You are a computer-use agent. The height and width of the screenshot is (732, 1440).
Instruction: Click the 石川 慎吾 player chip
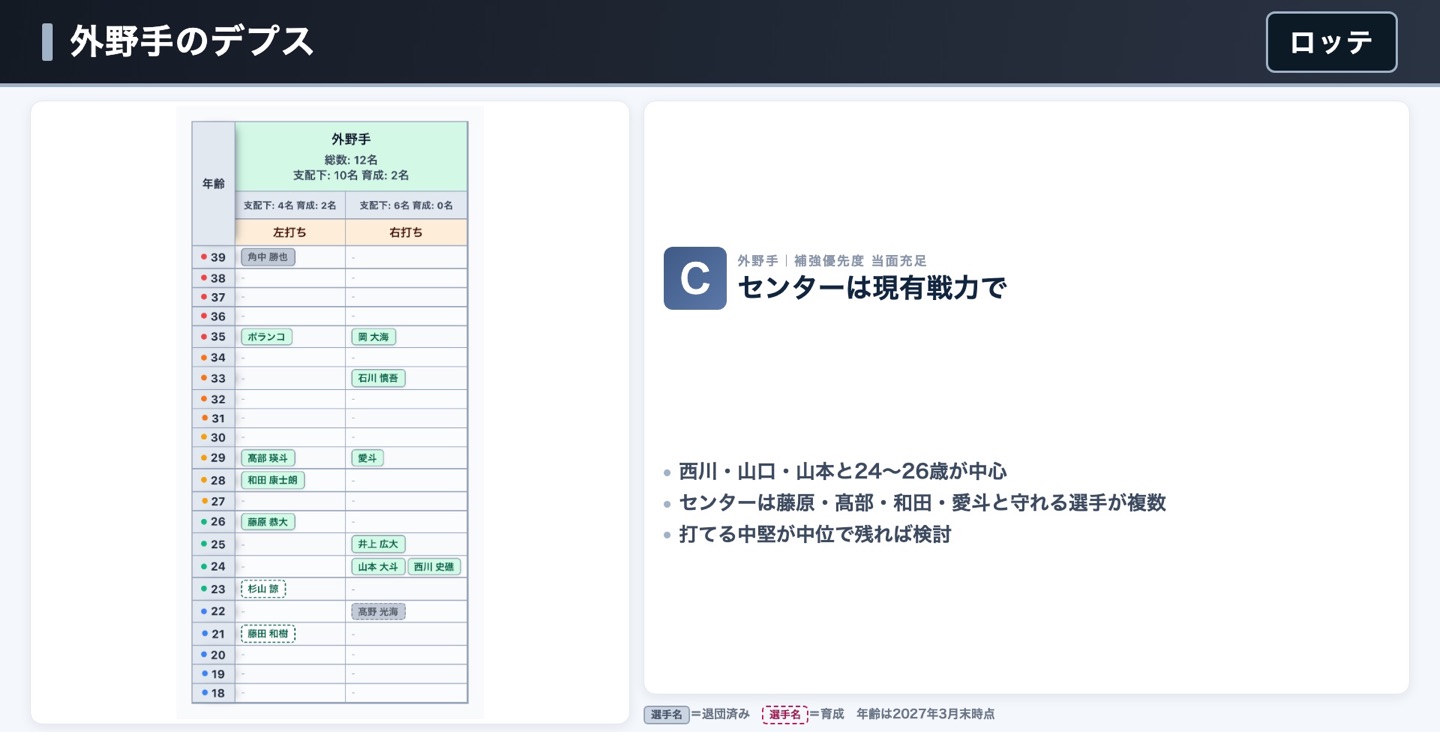[378, 378]
